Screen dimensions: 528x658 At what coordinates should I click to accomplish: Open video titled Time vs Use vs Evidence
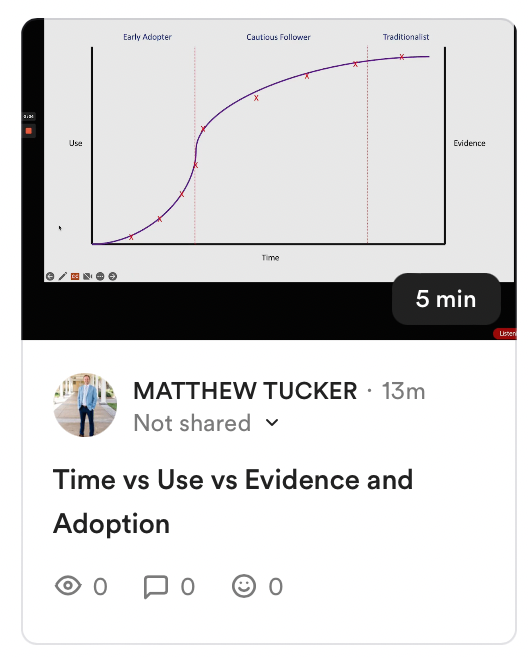click(233, 501)
